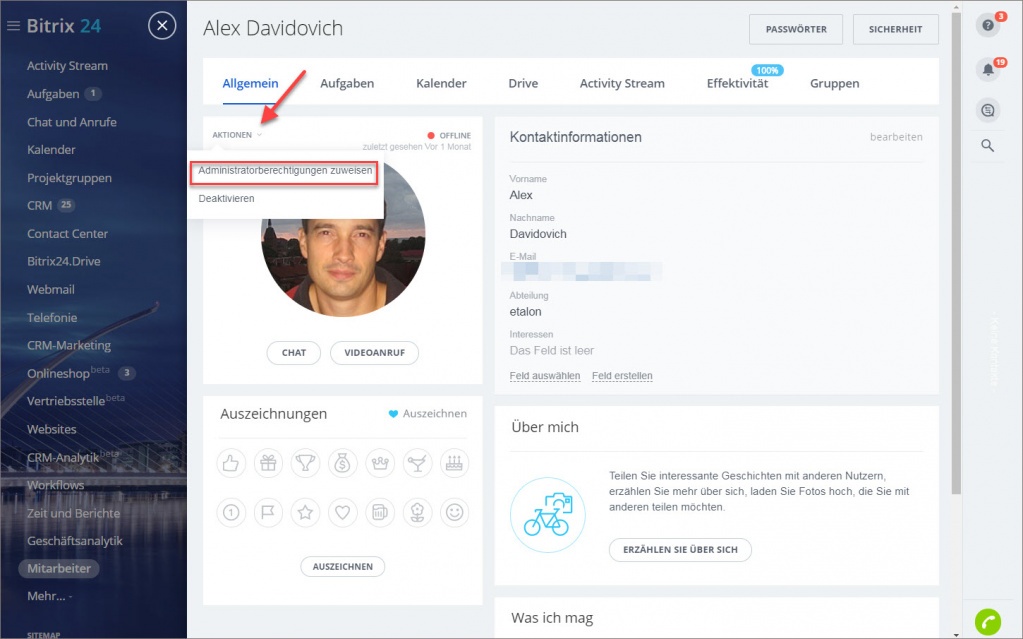Select the crown award badge

click(380, 463)
